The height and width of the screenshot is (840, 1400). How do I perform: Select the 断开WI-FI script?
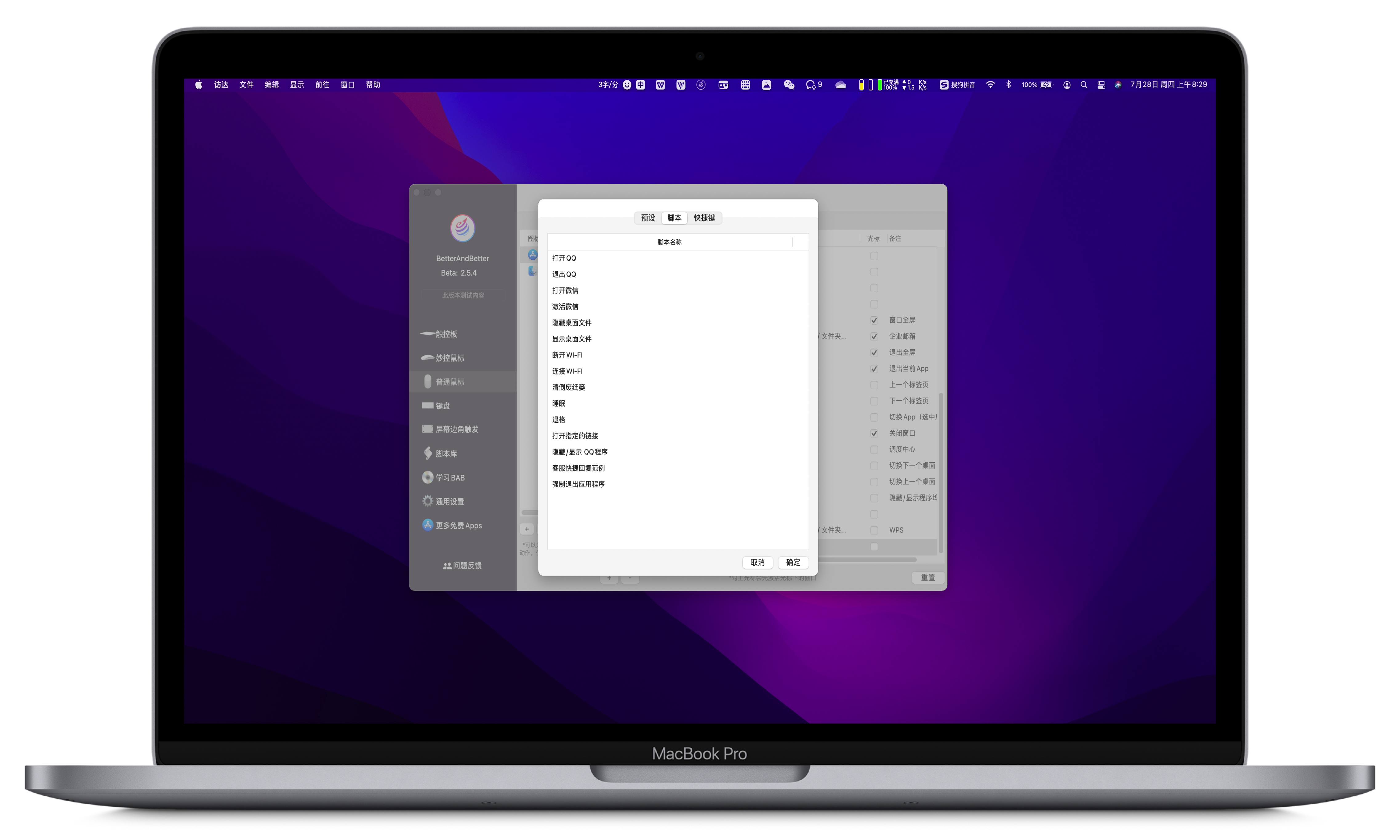678,355
